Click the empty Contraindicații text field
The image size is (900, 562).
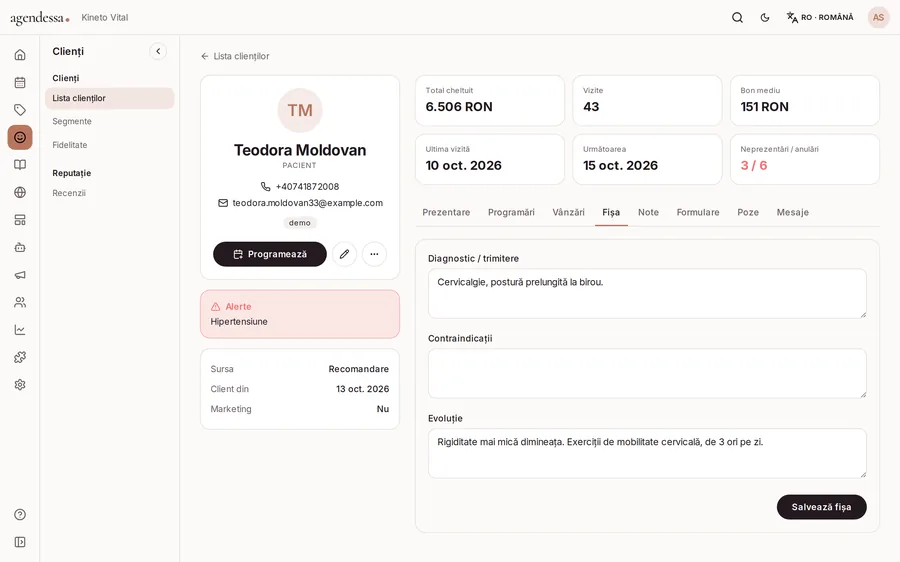pos(647,373)
